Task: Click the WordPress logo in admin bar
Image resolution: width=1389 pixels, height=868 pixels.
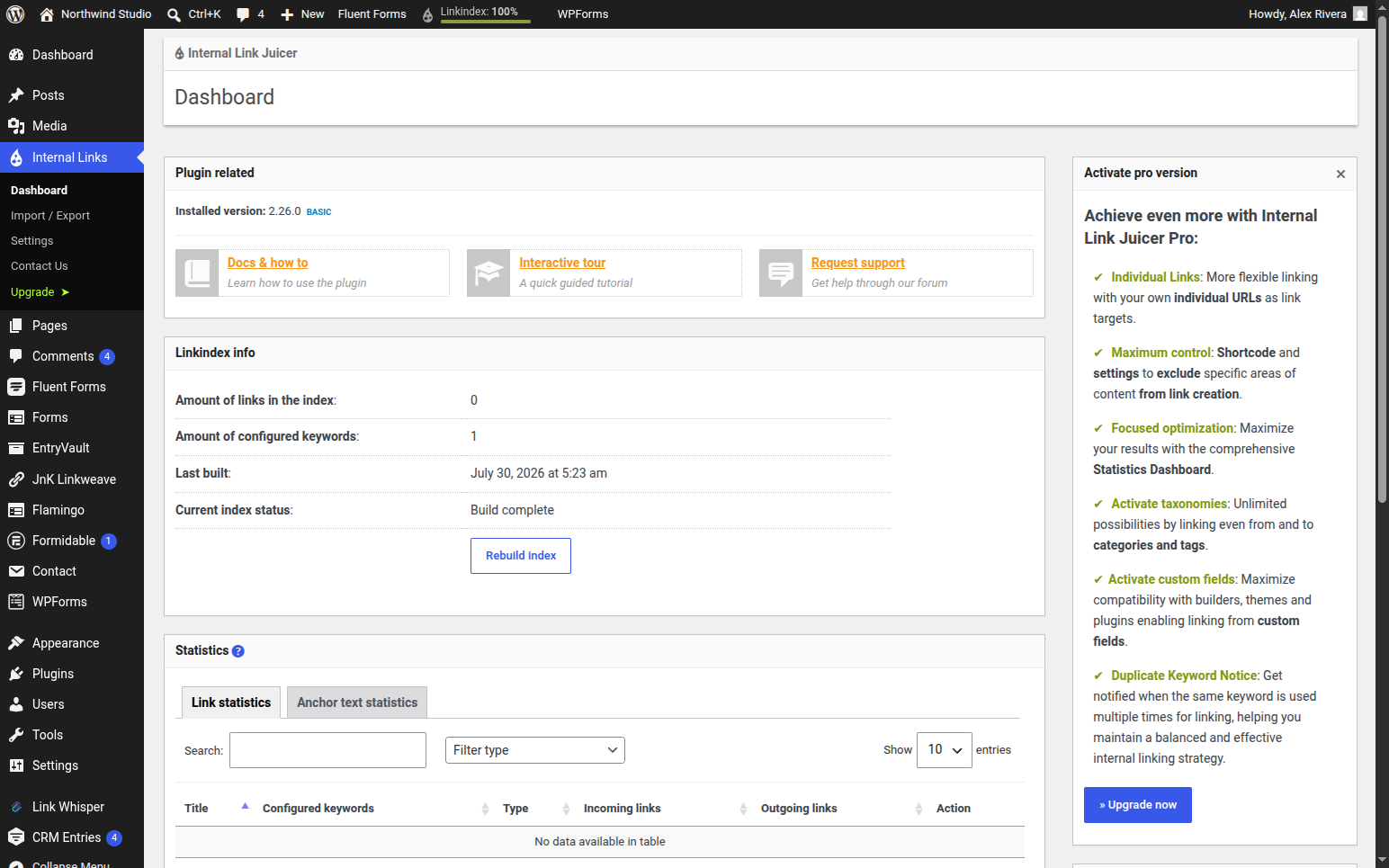Action: 15,14
